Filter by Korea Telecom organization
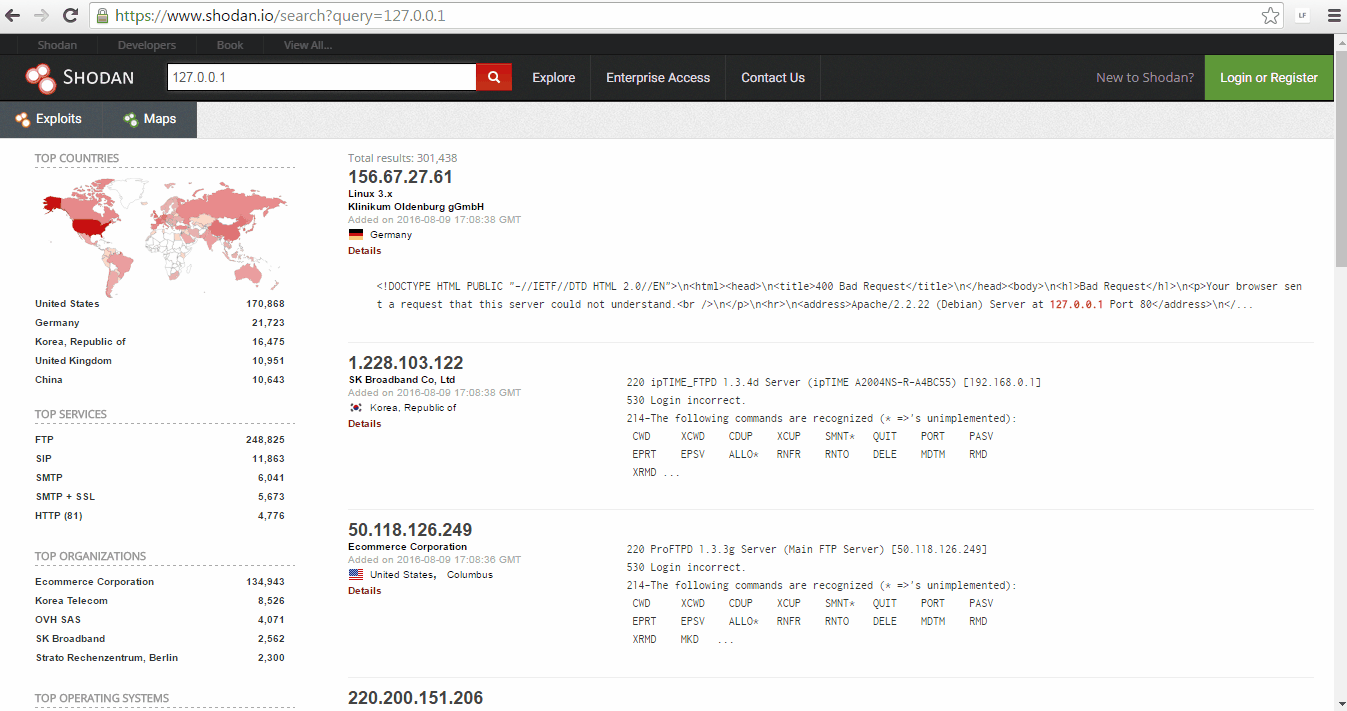The height and width of the screenshot is (711, 1347). tap(71, 601)
